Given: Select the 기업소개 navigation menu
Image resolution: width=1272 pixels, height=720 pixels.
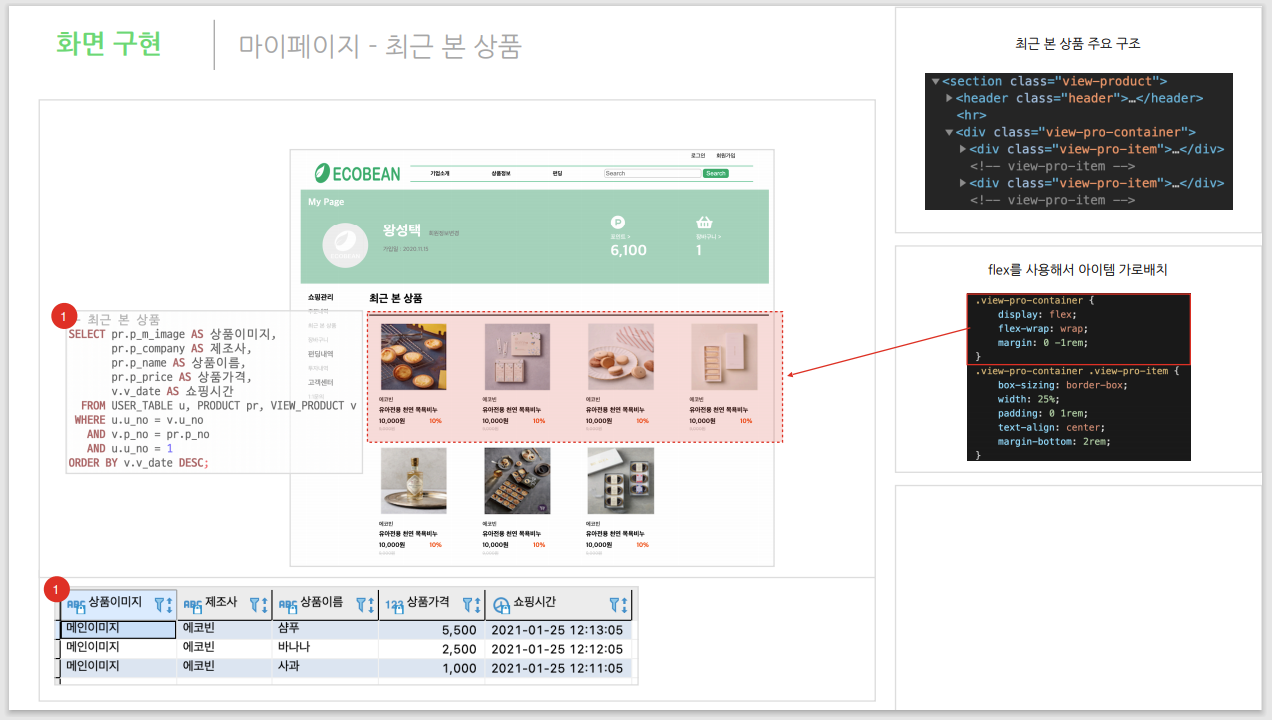Looking at the screenshot, I should (441, 173).
